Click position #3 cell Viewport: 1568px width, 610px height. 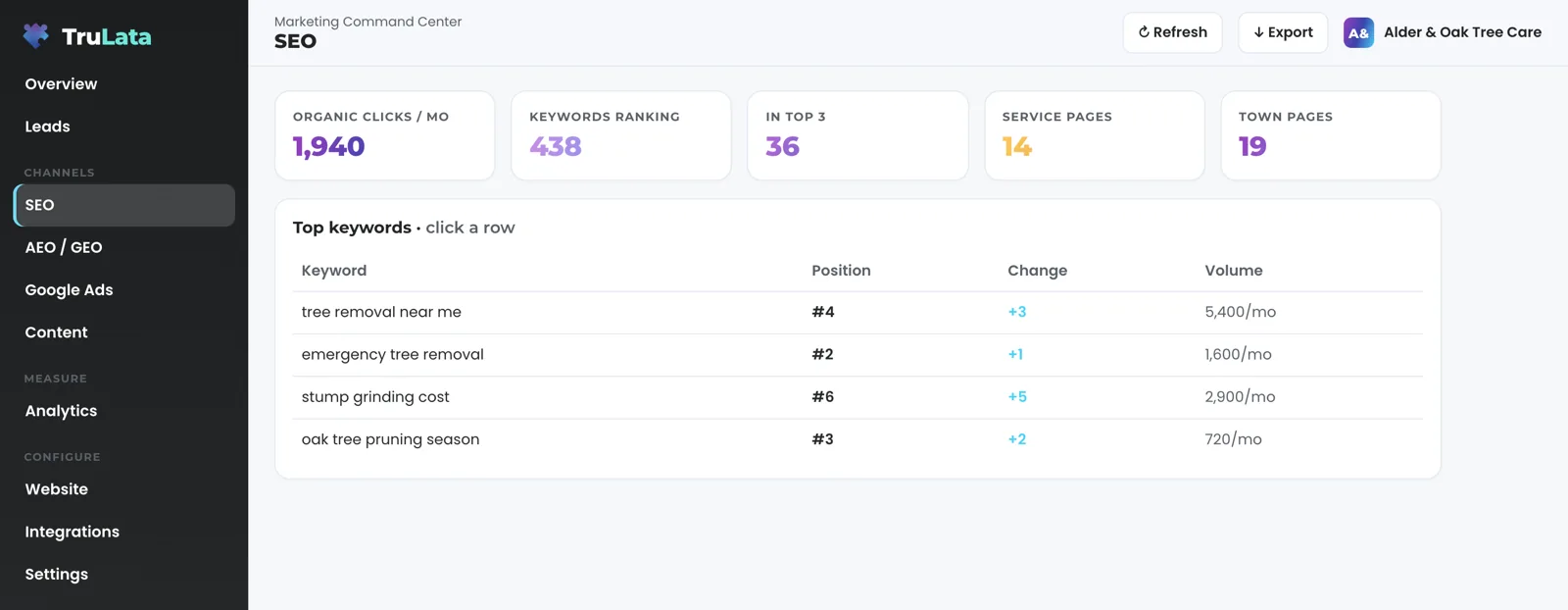822,439
